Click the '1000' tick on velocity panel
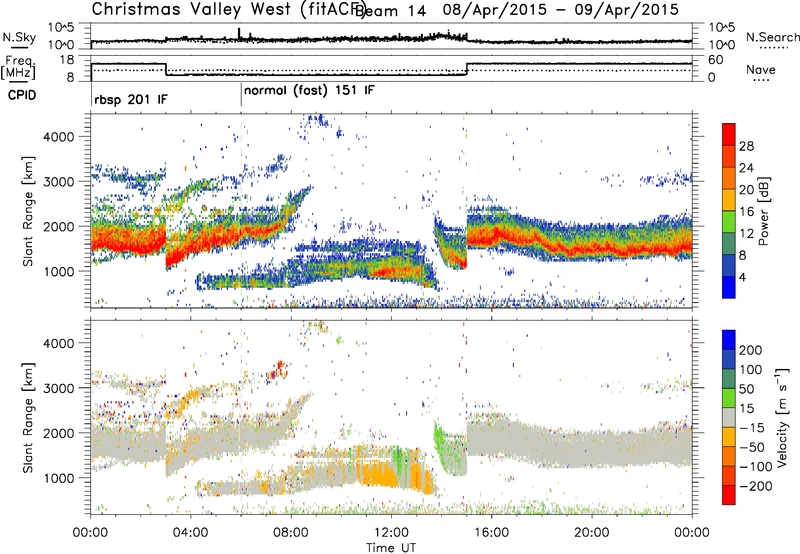This screenshot has width=800, height=554. 58,478
